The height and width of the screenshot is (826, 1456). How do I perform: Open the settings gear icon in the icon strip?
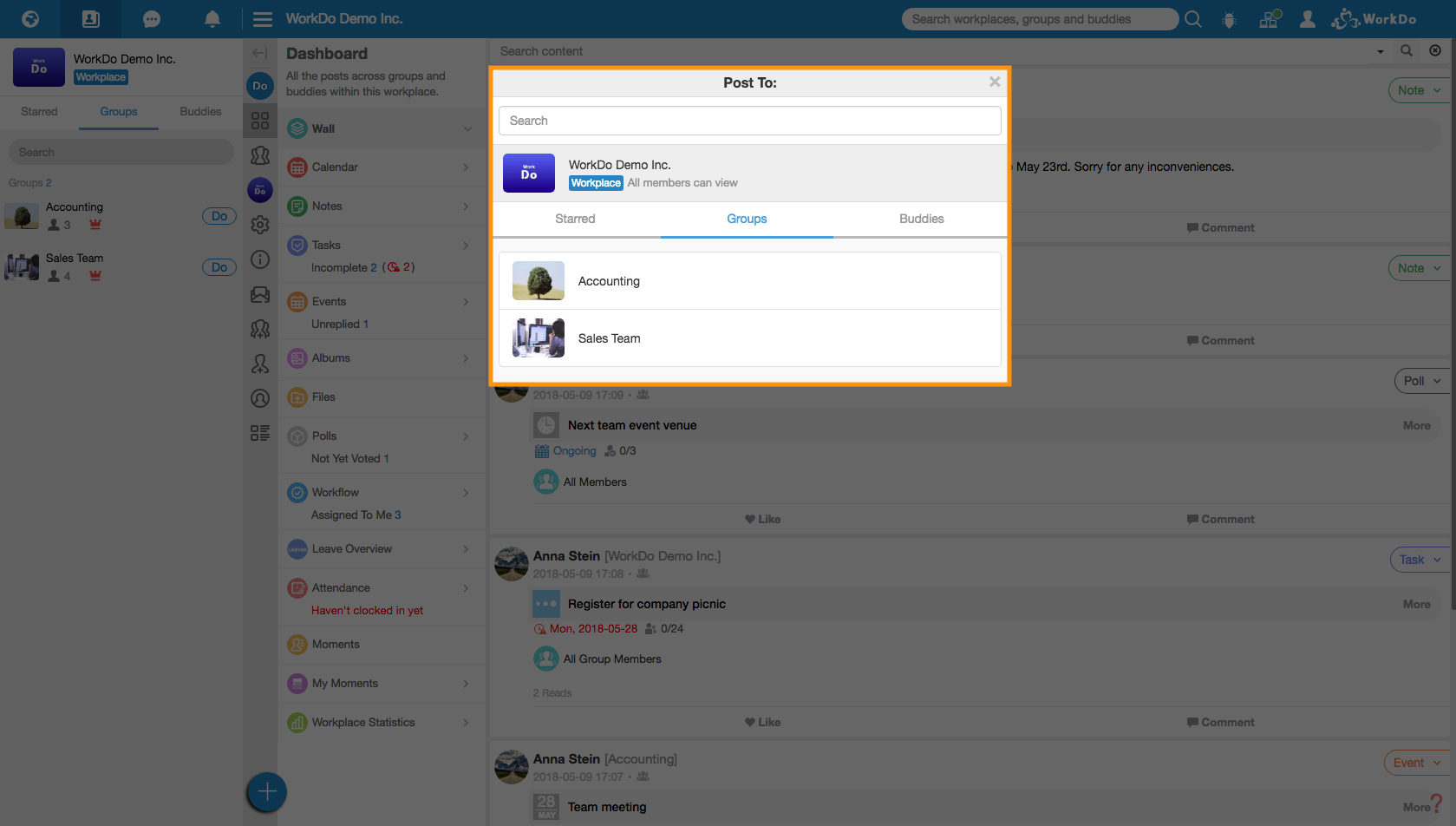click(260, 225)
